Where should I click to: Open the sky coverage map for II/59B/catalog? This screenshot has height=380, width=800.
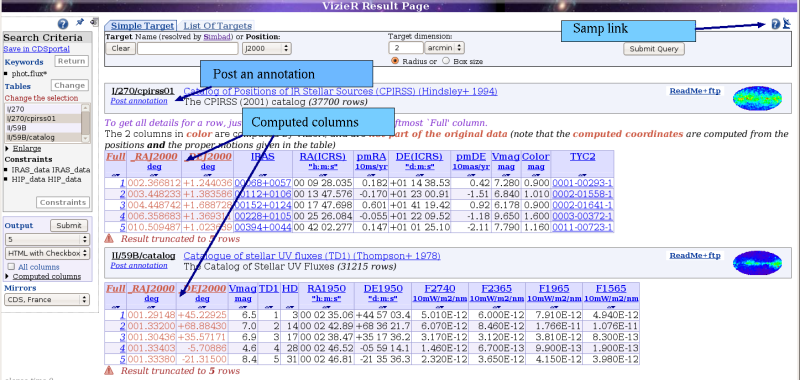[x=757, y=263]
